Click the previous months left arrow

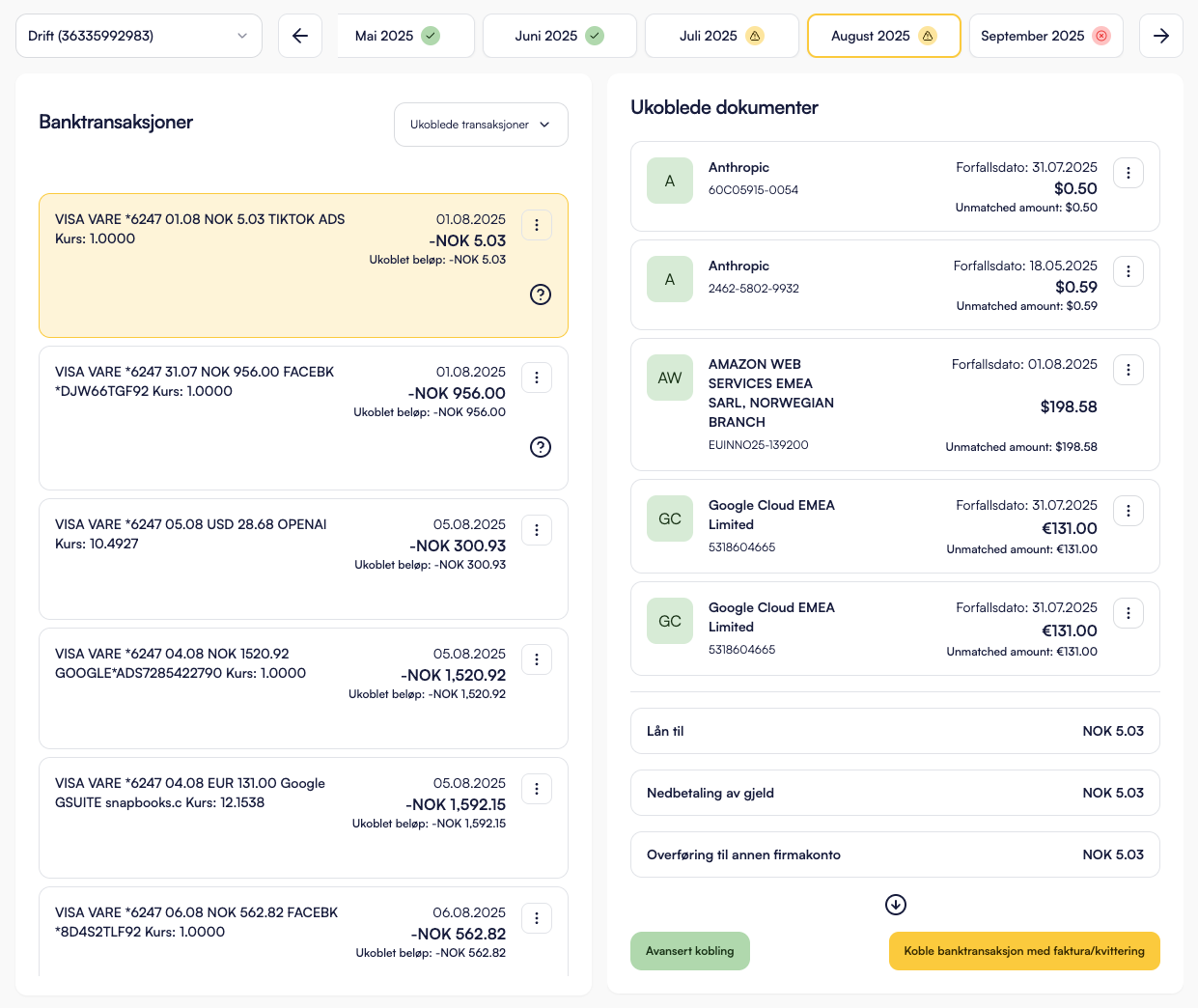[x=300, y=36]
